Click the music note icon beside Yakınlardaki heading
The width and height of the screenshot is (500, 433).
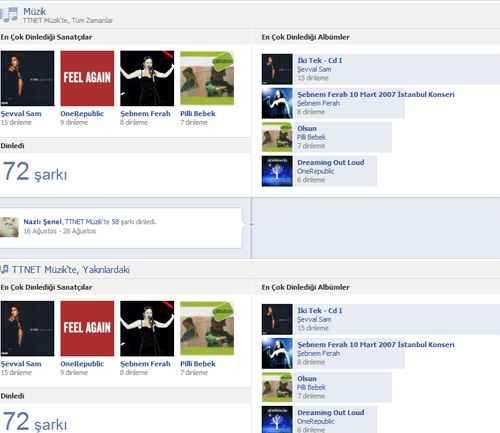point(4,269)
